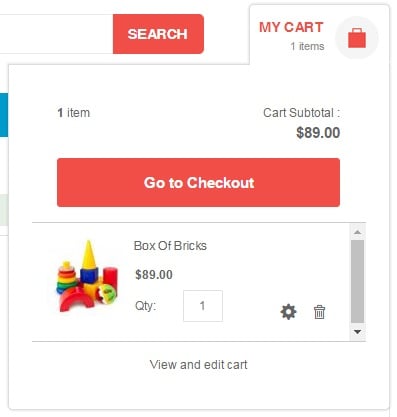Click the "Qty:" label beside the quantity box
Screen dimensions: 397x417
(x=145, y=306)
